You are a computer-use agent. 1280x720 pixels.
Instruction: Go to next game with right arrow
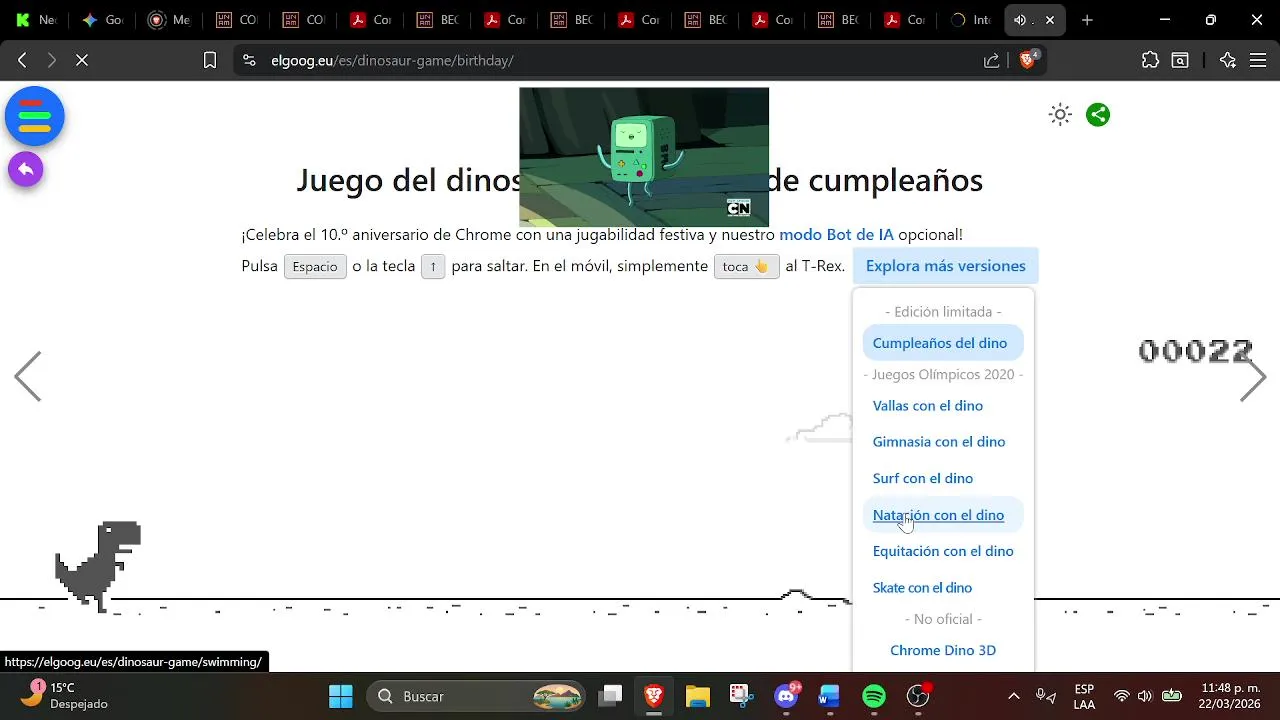[x=1253, y=377]
